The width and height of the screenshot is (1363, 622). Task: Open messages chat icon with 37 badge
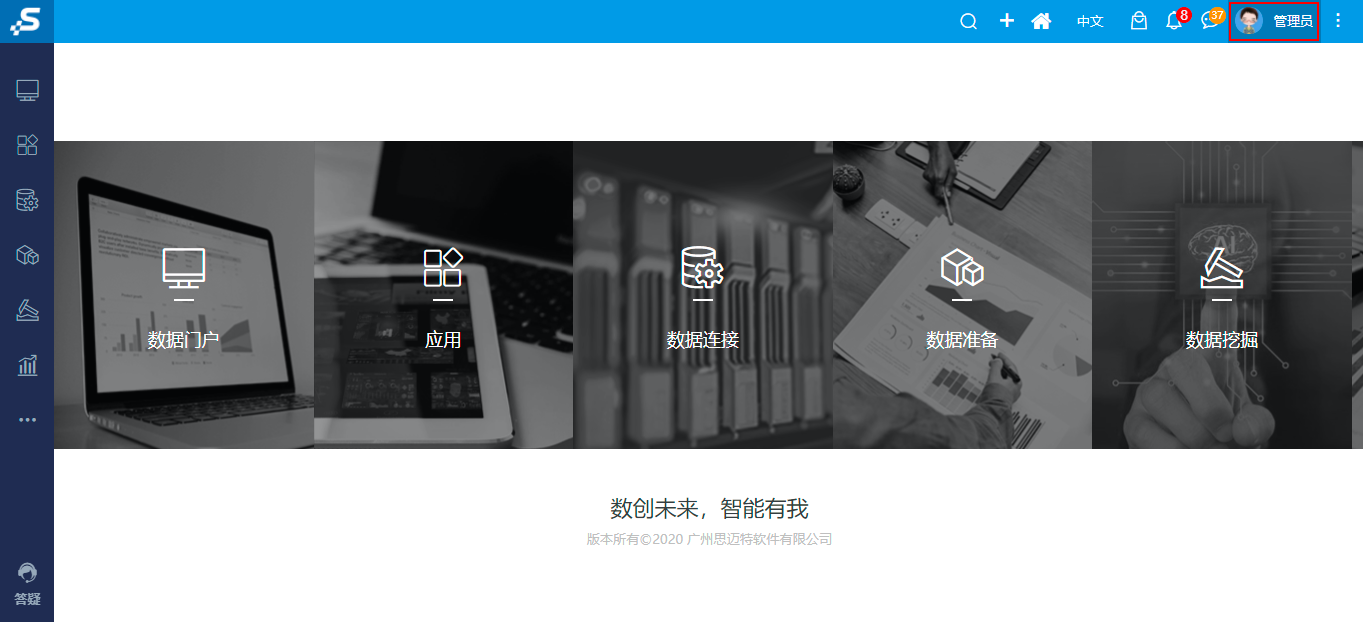click(1212, 20)
